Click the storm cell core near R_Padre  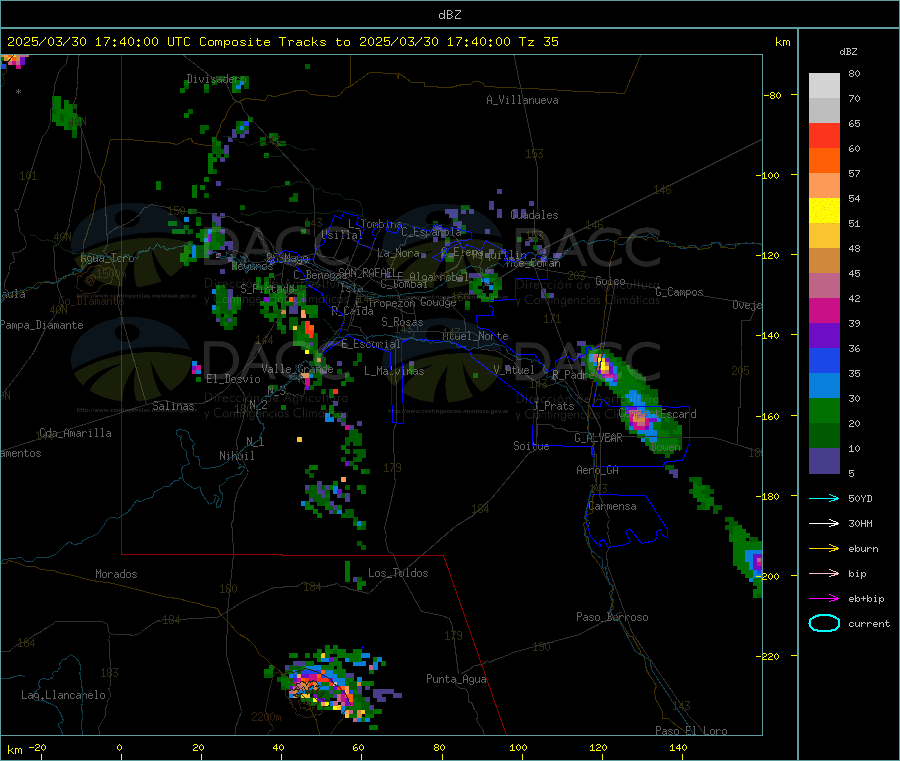tap(603, 365)
